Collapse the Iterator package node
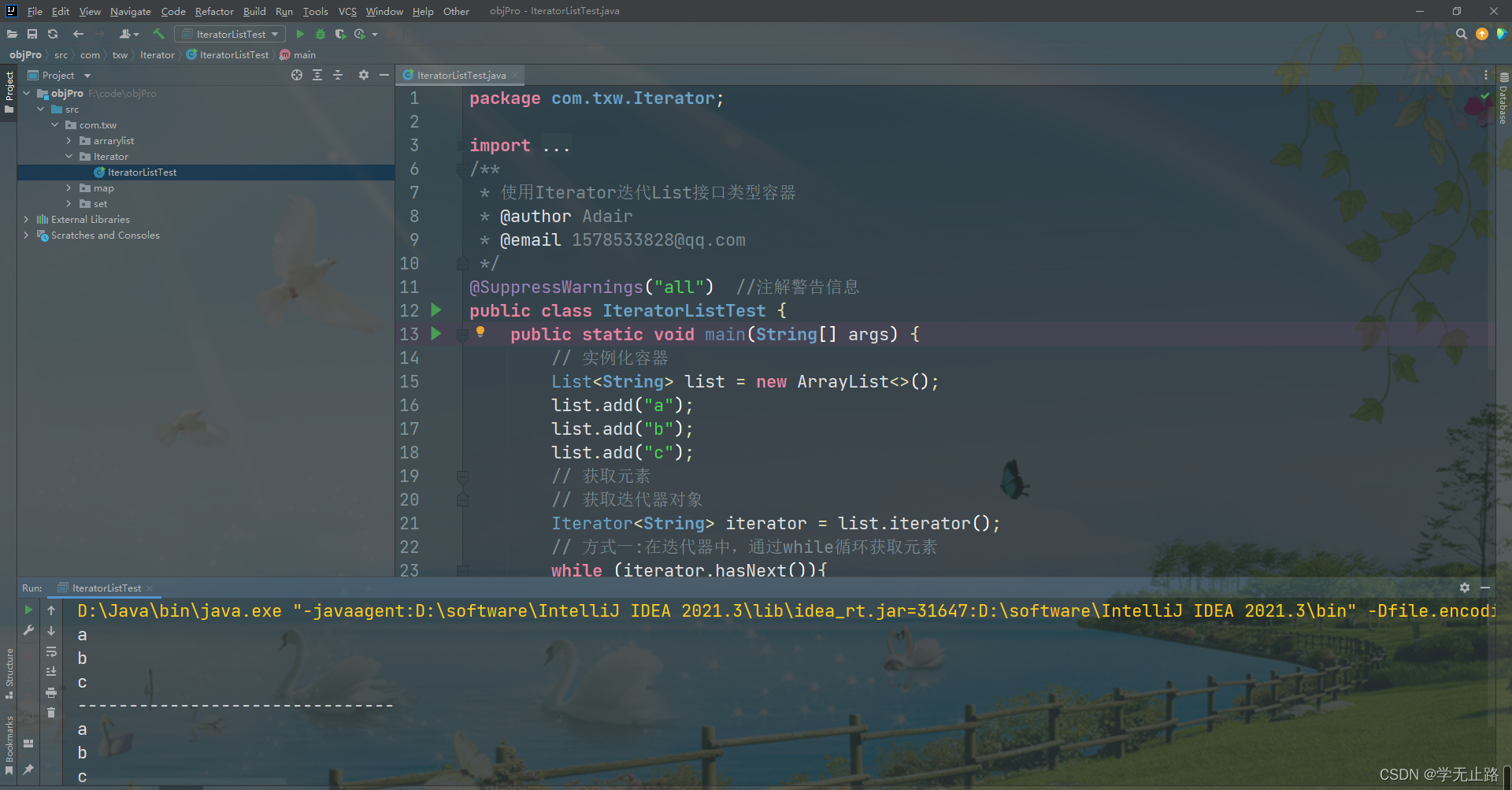 69,156
